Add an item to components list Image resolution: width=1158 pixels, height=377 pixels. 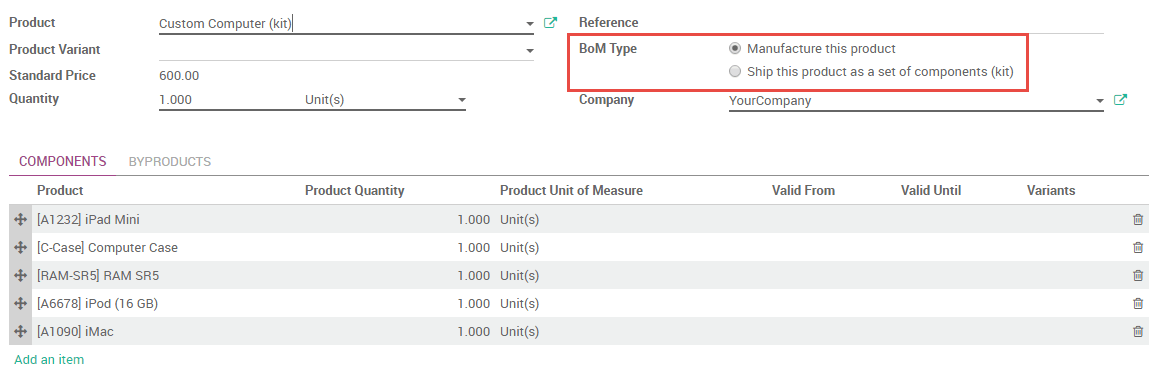pyautogui.click(x=49, y=360)
